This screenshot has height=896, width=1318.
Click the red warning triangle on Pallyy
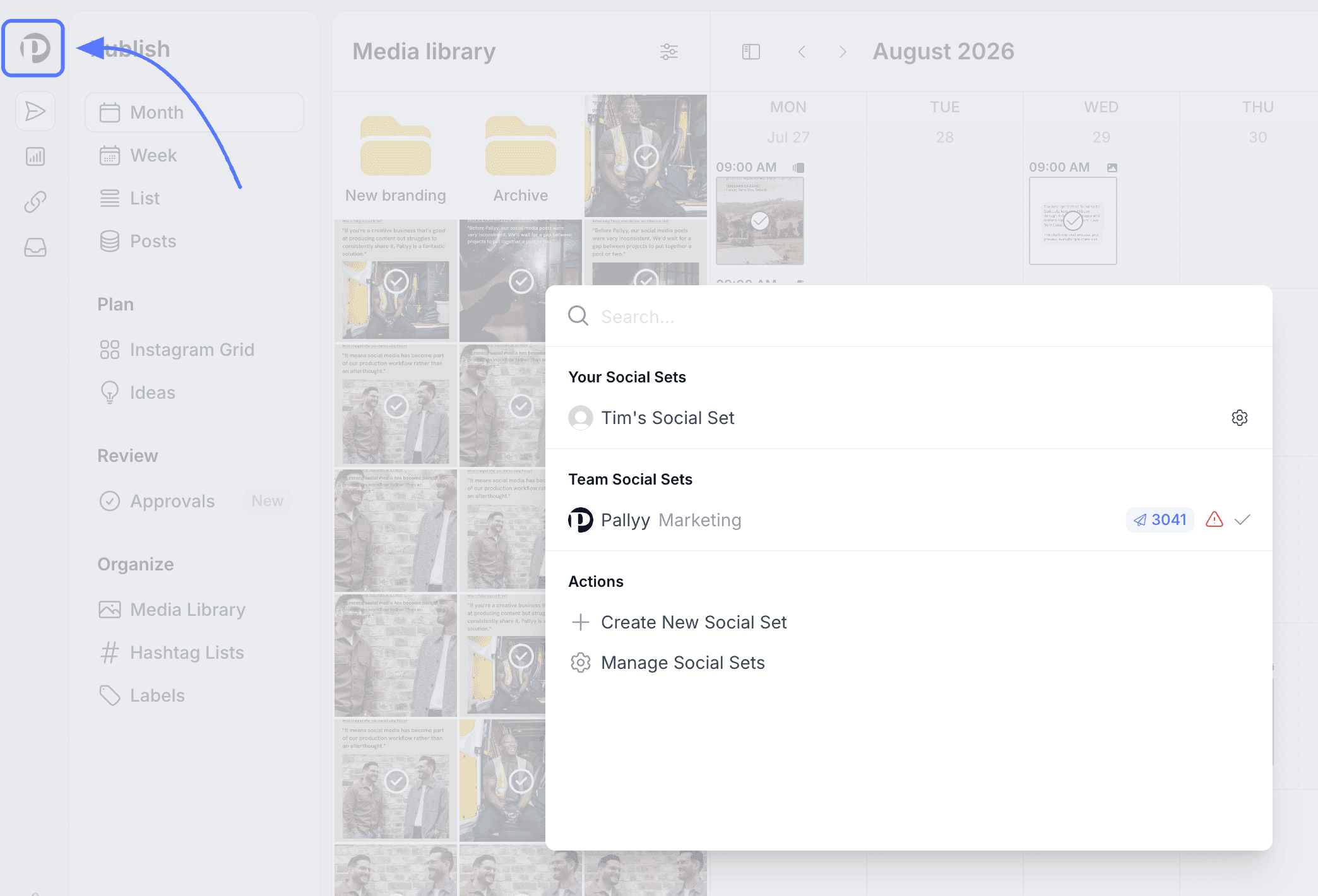pyautogui.click(x=1214, y=520)
